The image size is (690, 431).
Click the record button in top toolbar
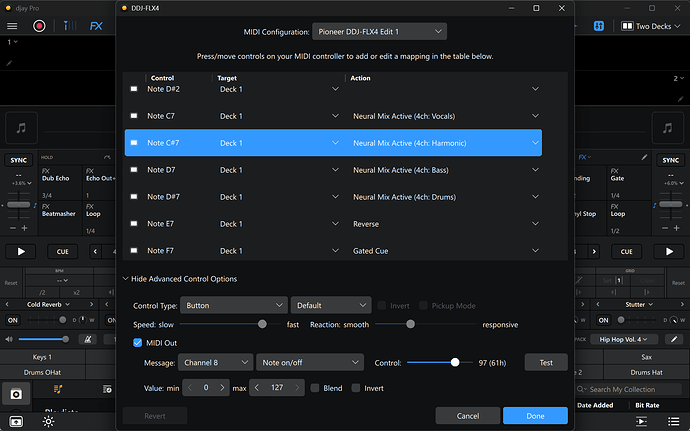pos(40,27)
